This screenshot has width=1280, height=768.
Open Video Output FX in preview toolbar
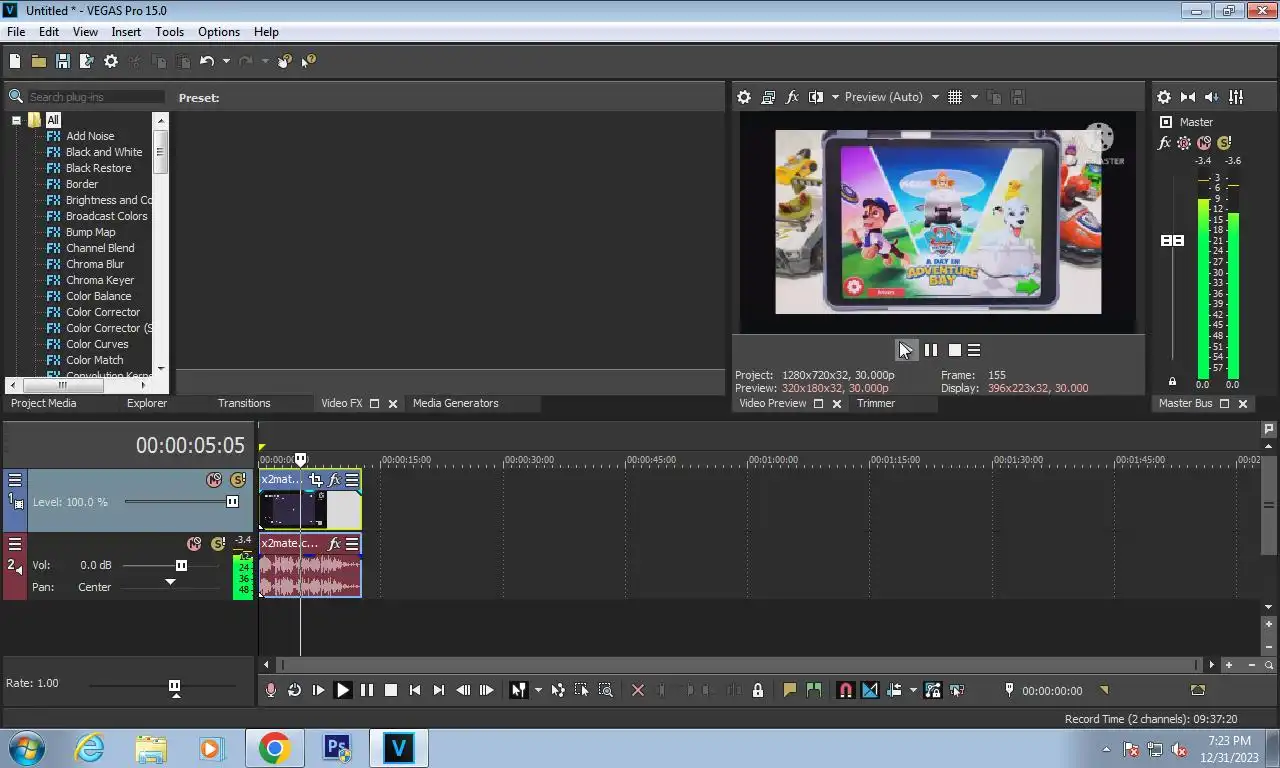(x=792, y=97)
